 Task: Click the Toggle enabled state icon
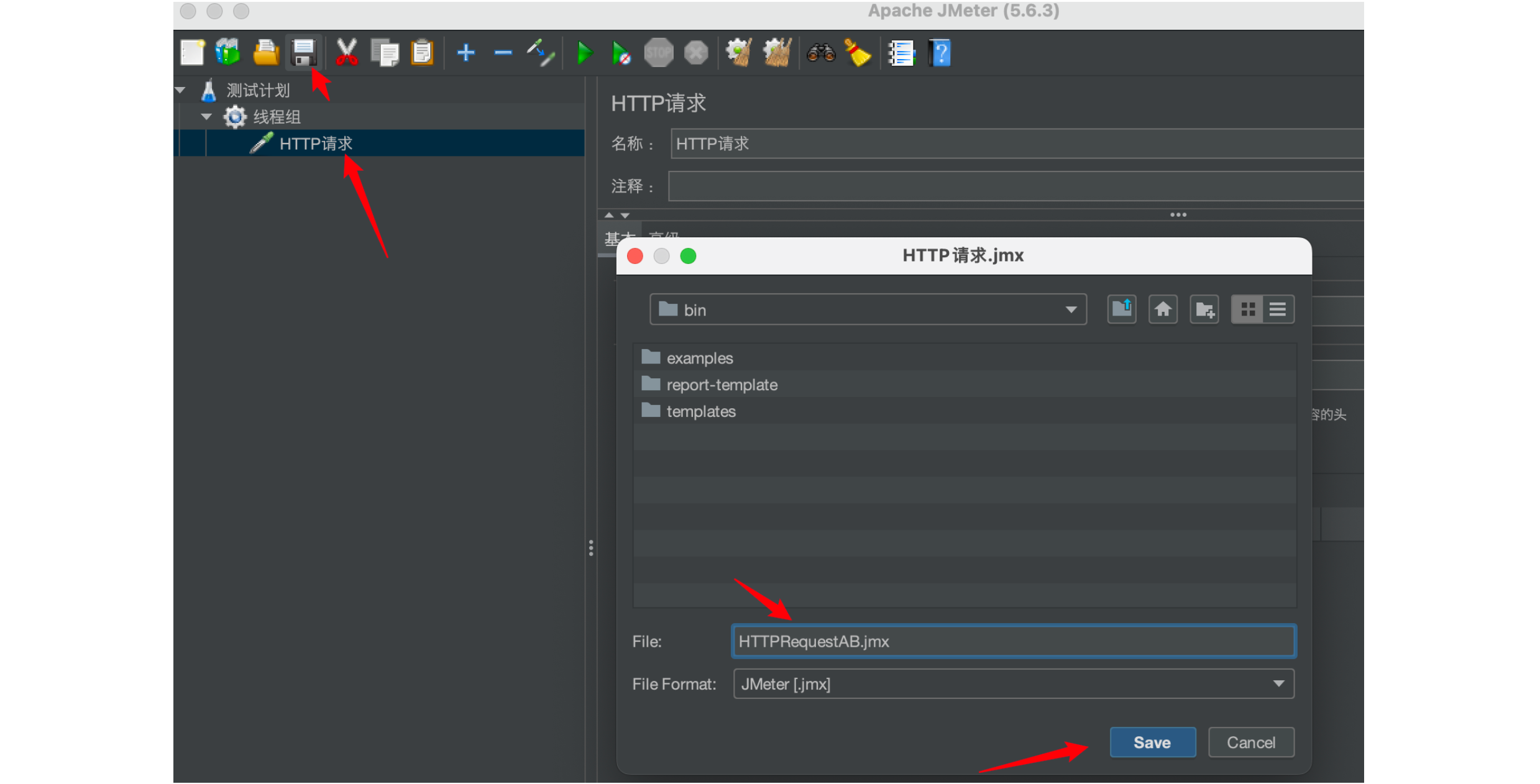541,53
